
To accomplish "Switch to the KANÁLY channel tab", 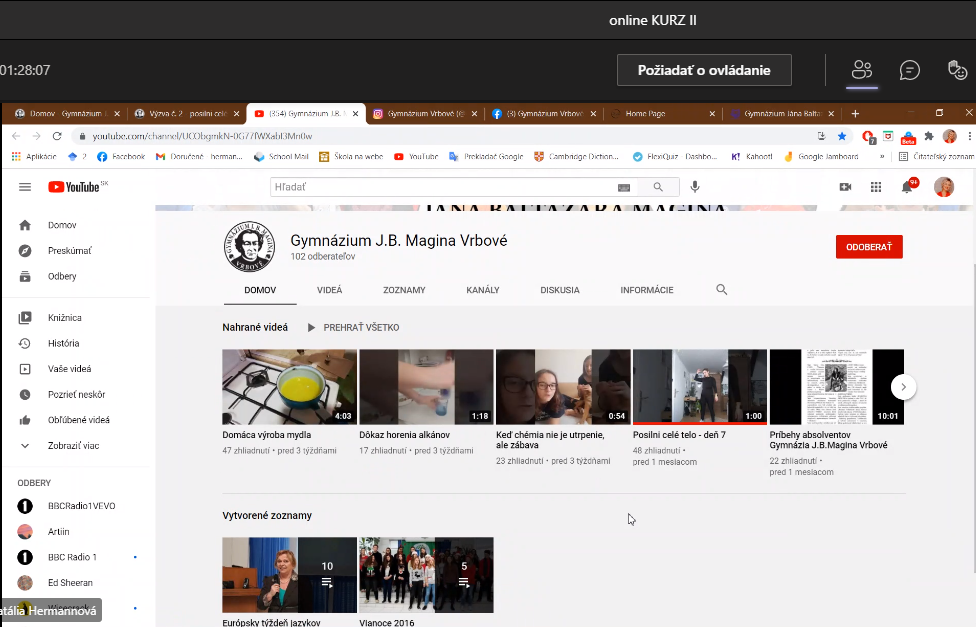I will click(x=483, y=290).
